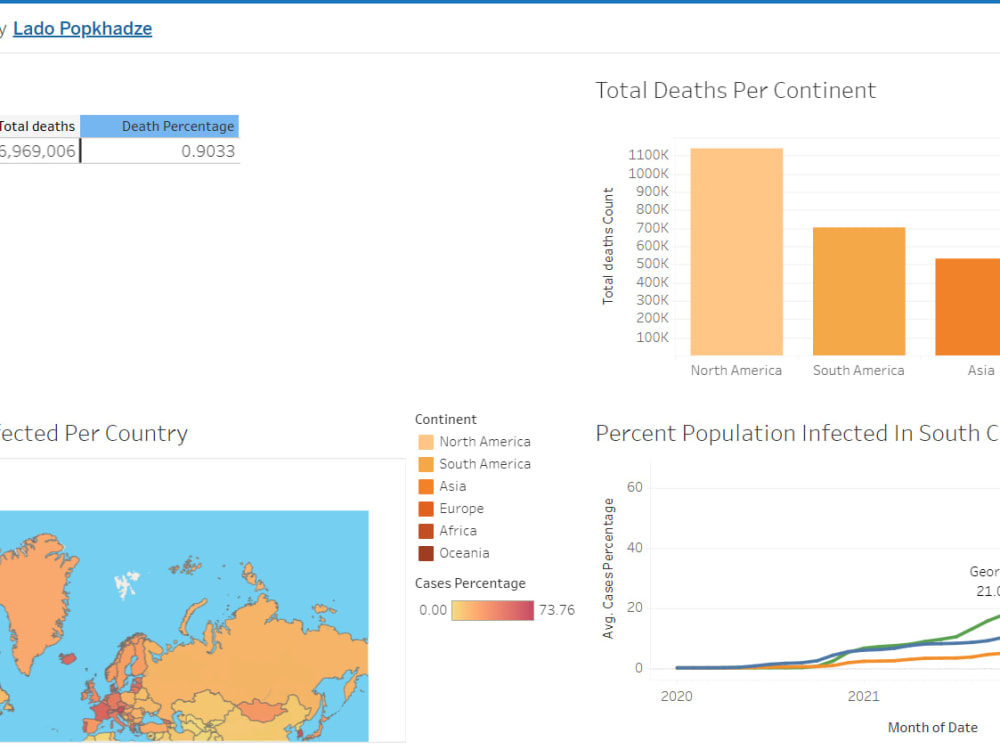1000x750 pixels.
Task: Select the Death Percentage column header
Action: pos(159,126)
